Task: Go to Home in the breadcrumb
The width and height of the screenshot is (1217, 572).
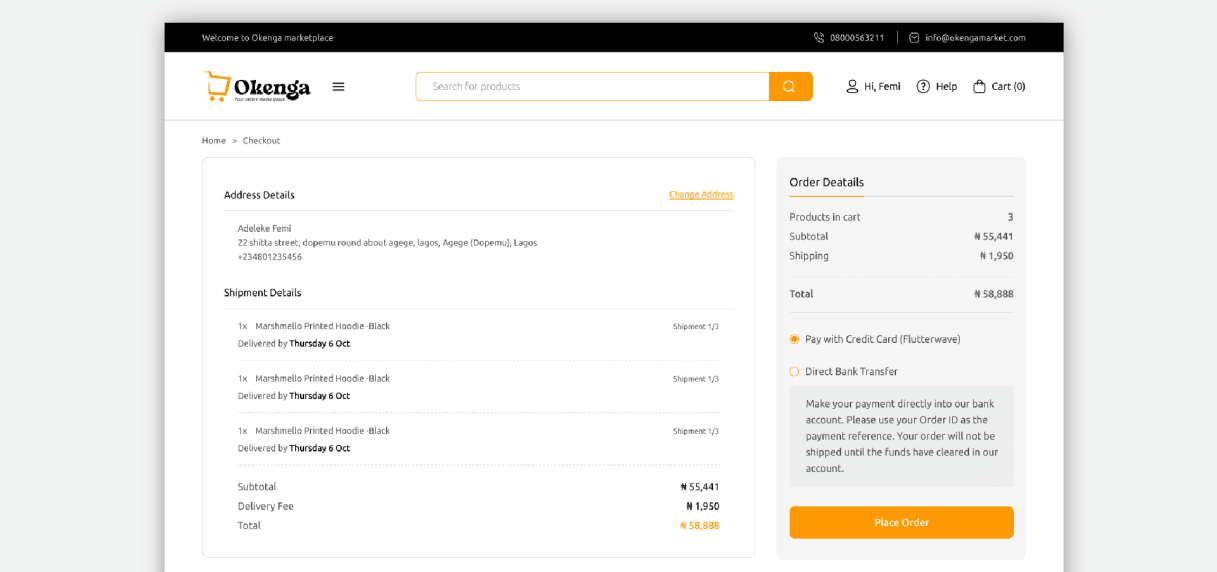Action: (x=214, y=141)
